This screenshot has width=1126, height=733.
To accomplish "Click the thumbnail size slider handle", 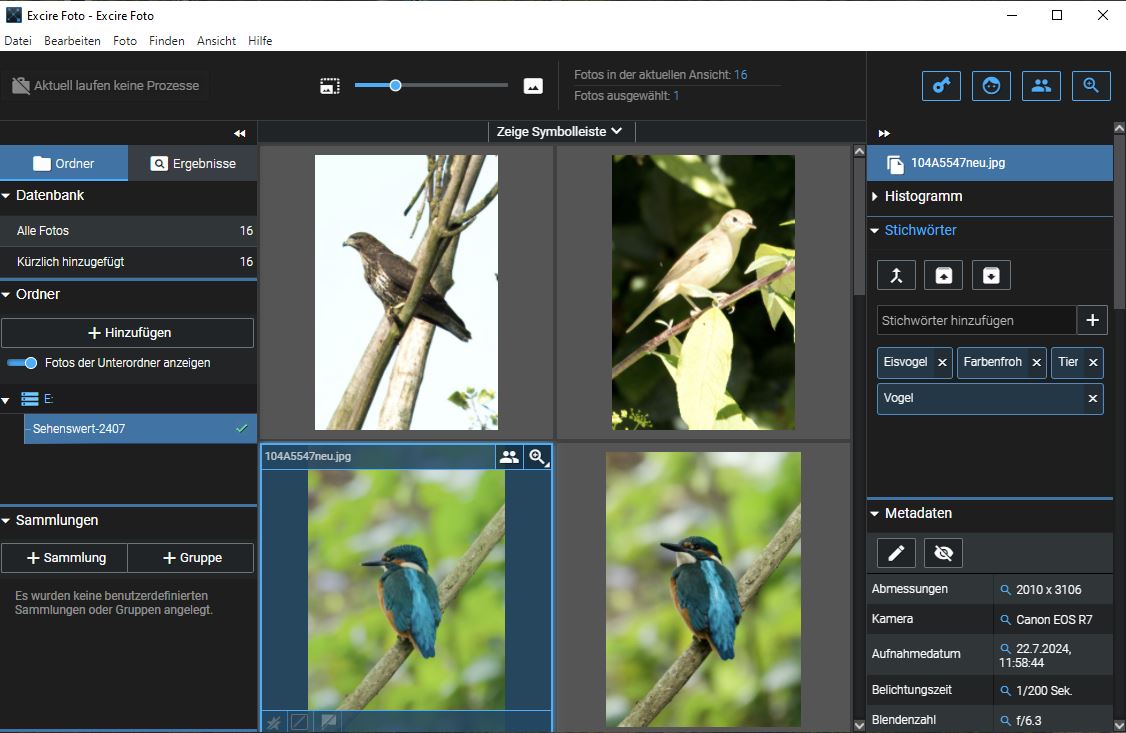I will [x=395, y=86].
